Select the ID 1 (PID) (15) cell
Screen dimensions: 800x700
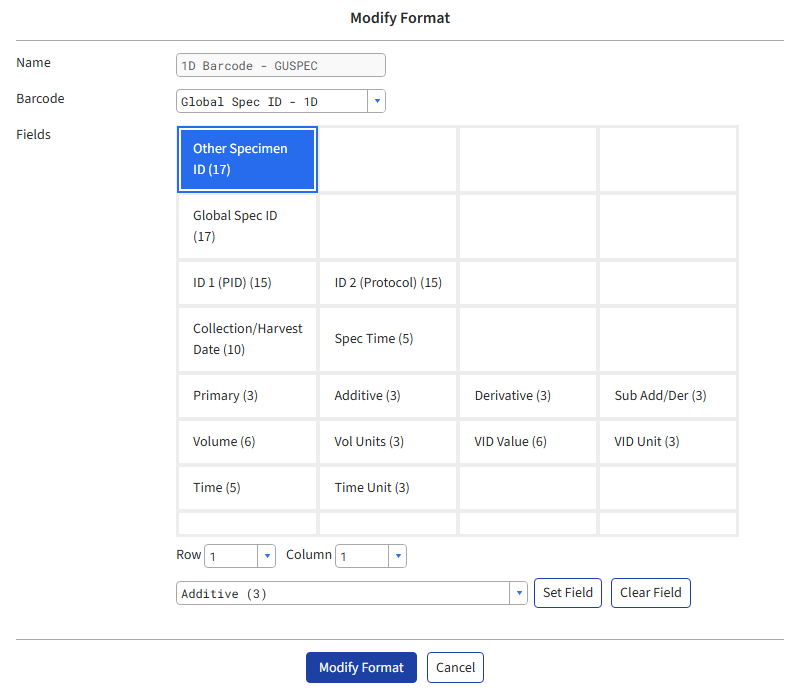pos(247,283)
